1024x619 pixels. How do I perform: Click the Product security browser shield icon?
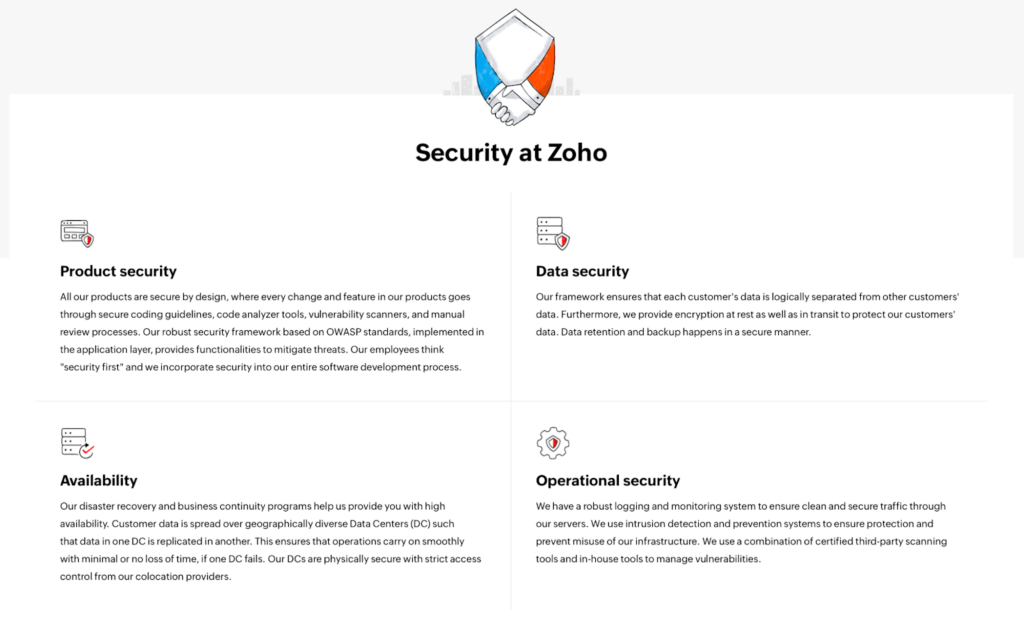click(77, 233)
